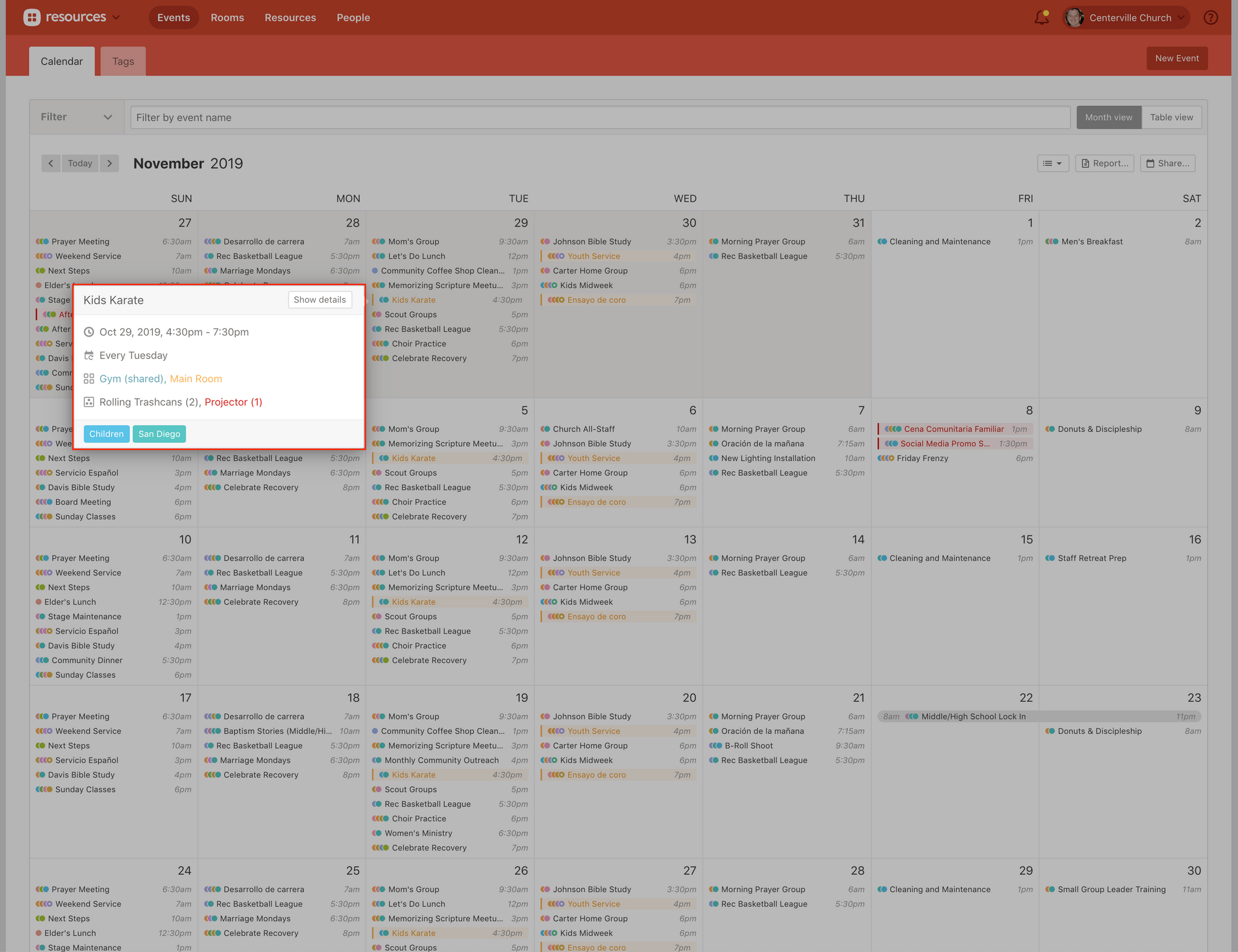1238x952 pixels.
Task: Click the notification bell icon
Action: (x=1042, y=17)
